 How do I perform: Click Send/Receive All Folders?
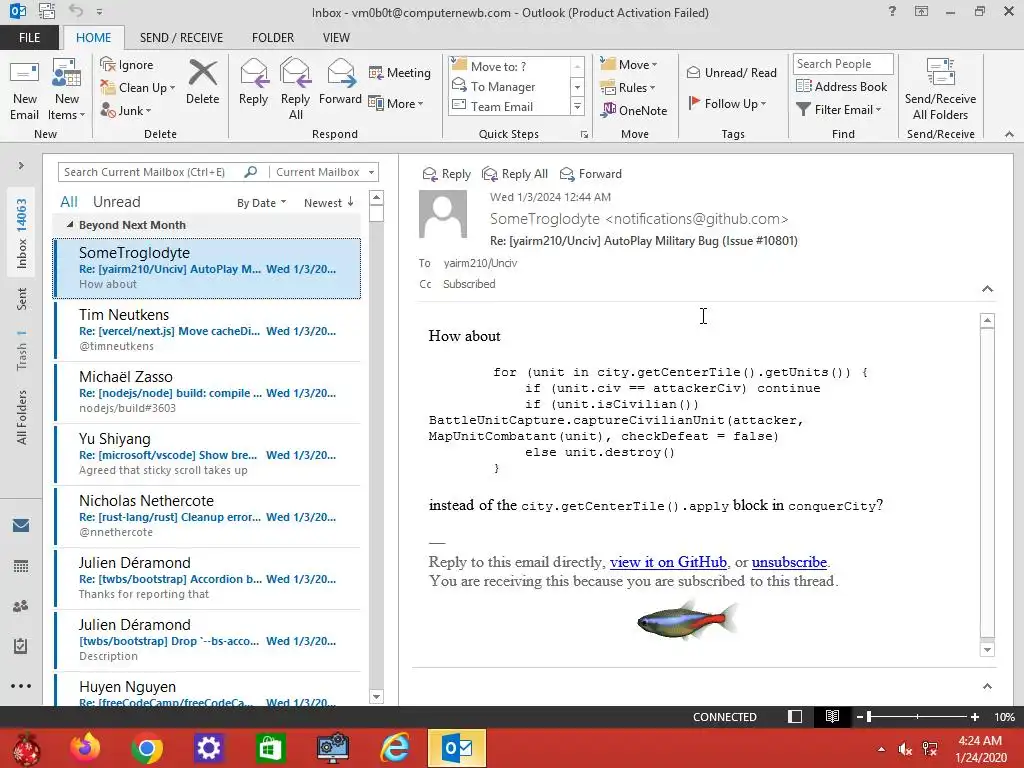(x=940, y=89)
